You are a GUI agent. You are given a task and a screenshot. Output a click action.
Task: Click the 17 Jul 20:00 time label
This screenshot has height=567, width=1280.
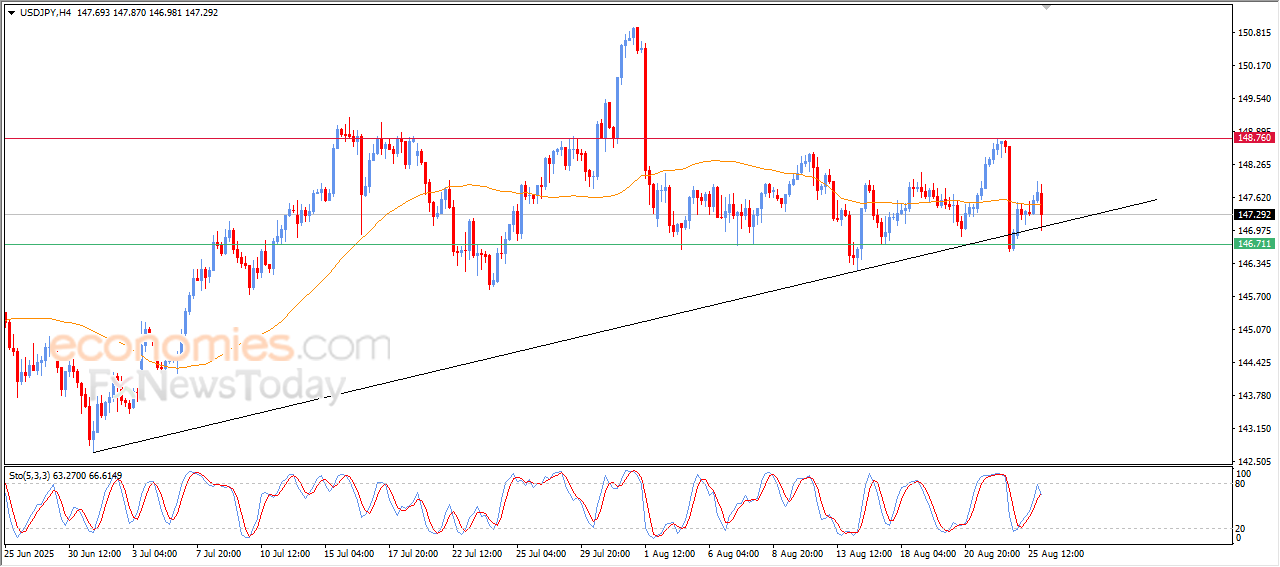click(x=414, y=553)
